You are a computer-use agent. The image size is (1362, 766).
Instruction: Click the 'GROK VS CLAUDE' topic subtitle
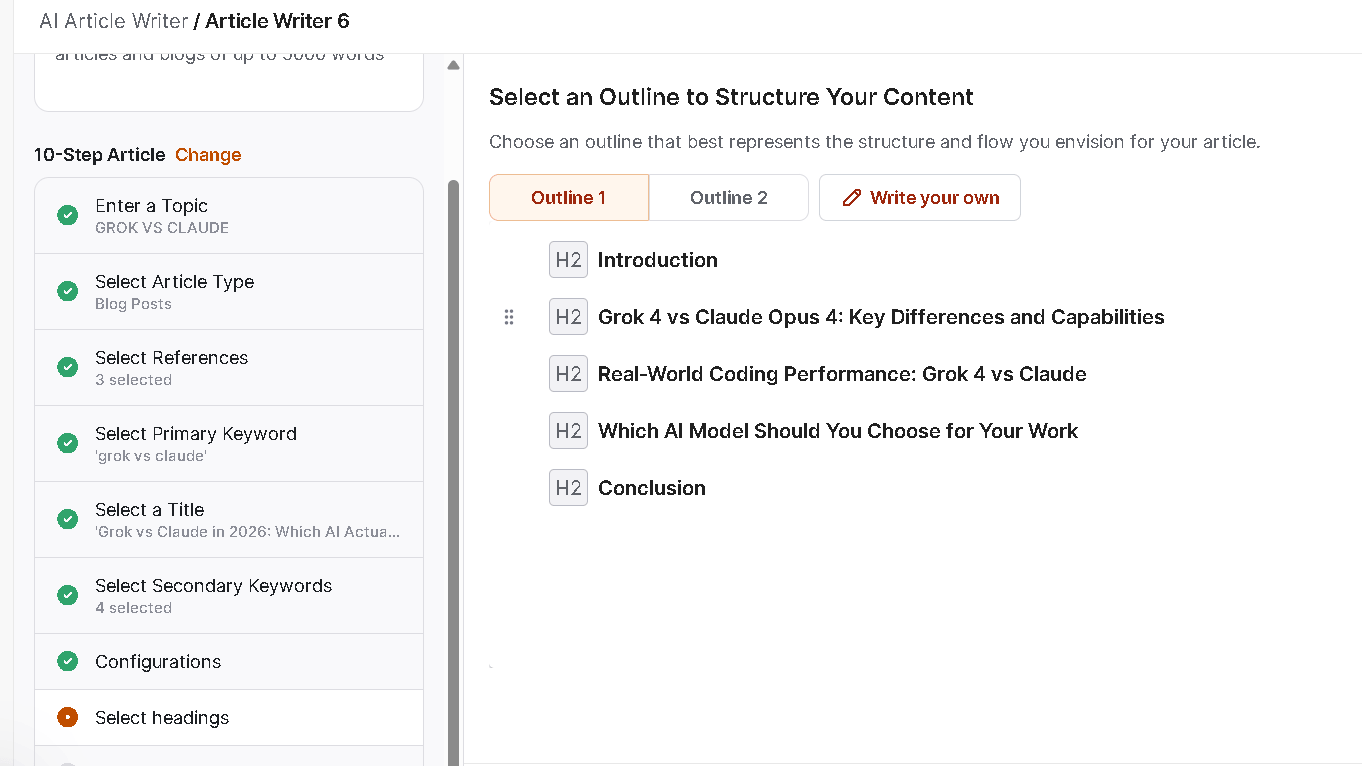point(162,228)
